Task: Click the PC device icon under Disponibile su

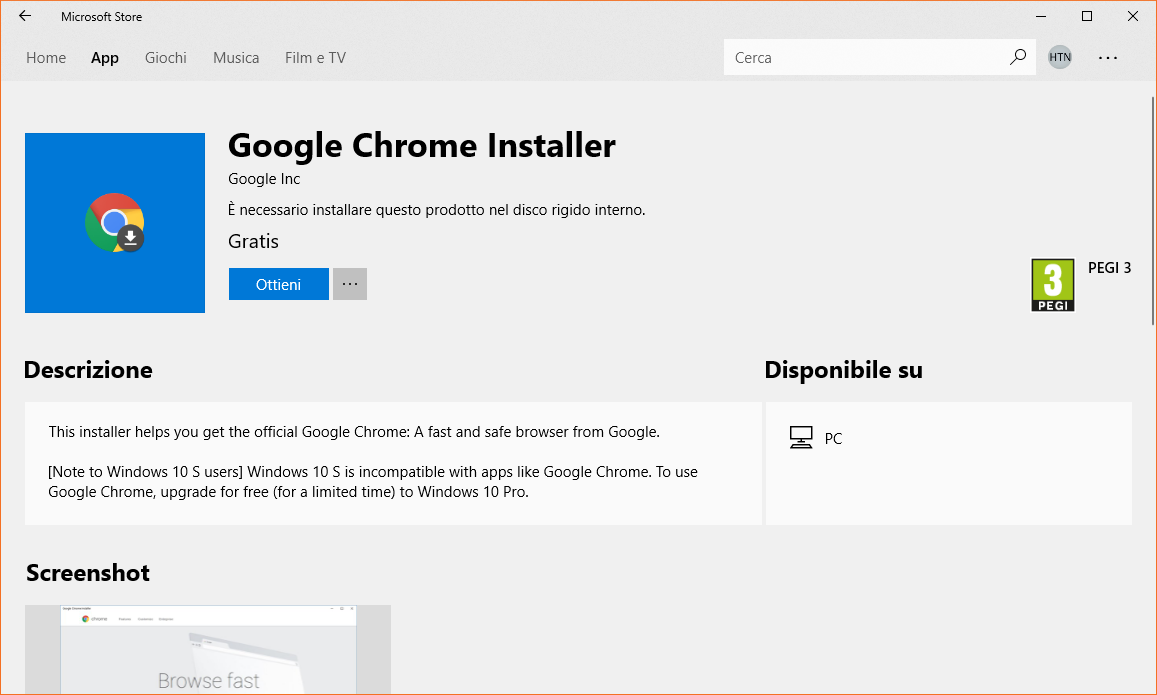Action: [x=801, y=437]
